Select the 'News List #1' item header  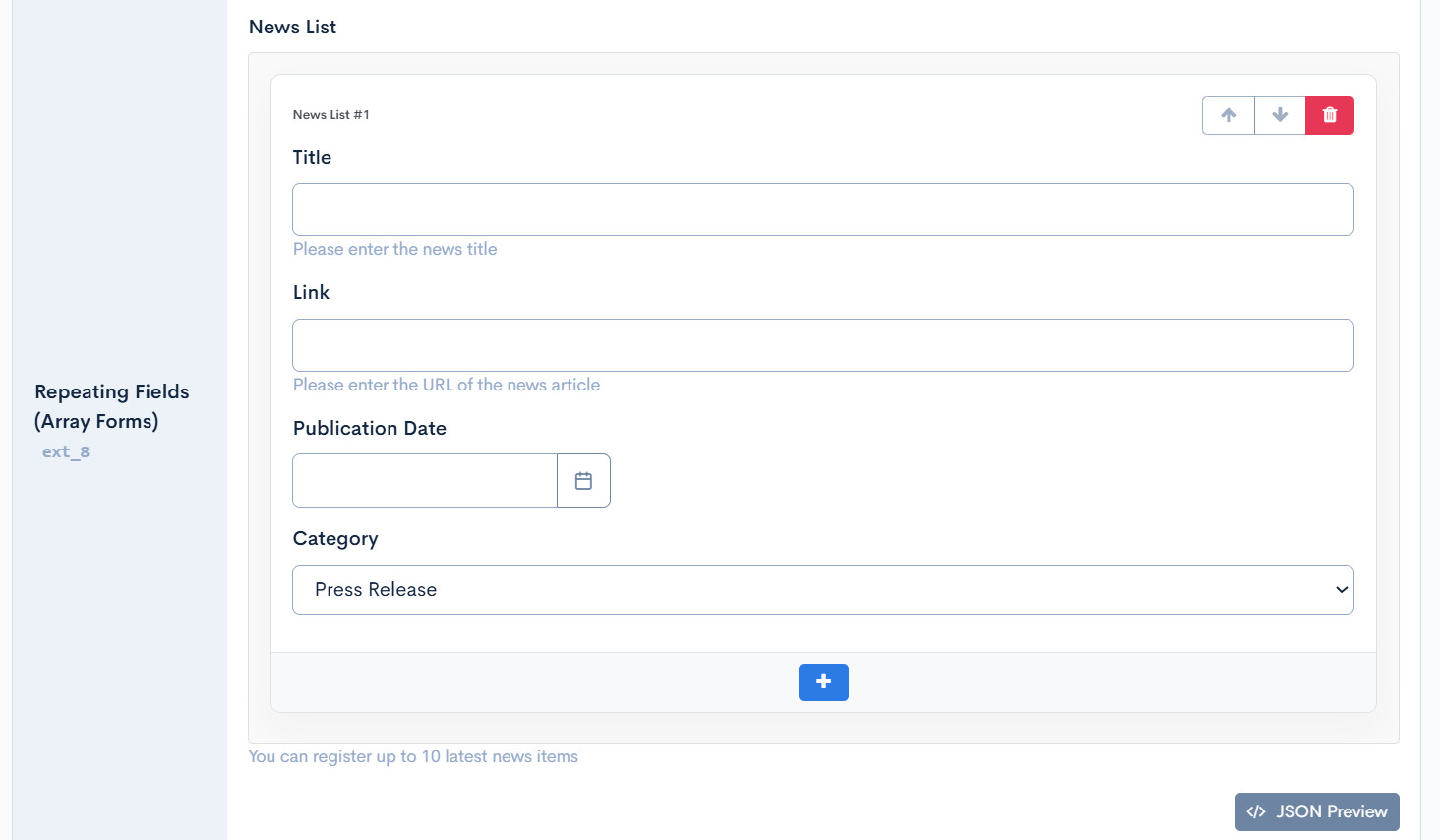331,115
